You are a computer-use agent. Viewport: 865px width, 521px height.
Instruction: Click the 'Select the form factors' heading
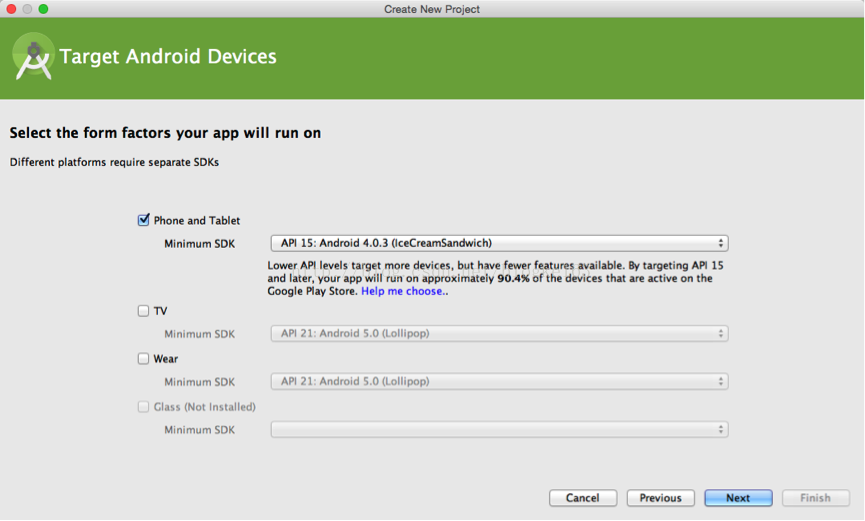click(x=165, y=133)
